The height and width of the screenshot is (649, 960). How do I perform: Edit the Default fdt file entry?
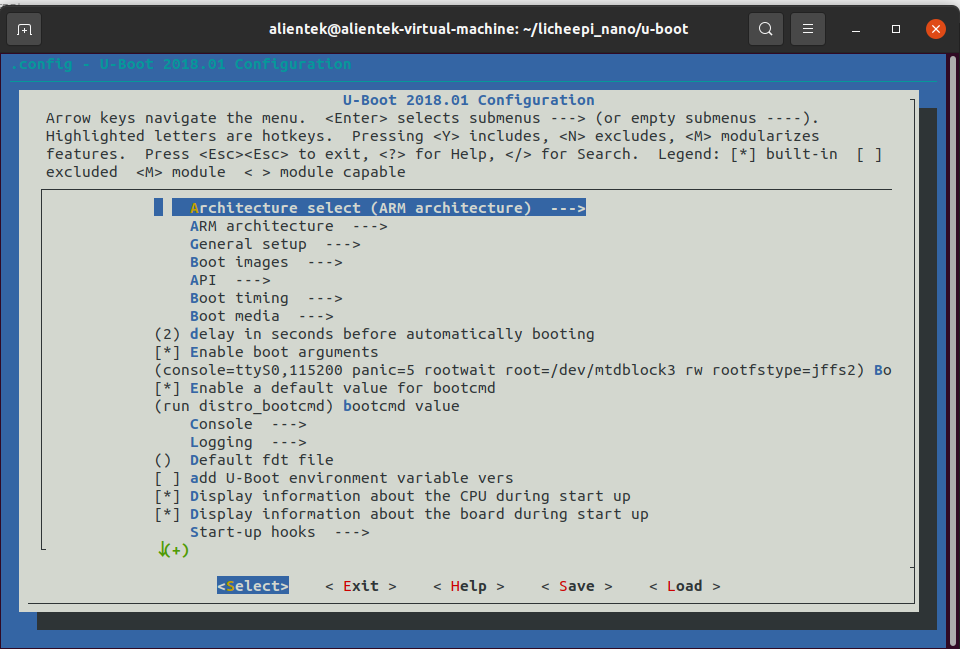(x=244, y=460)
